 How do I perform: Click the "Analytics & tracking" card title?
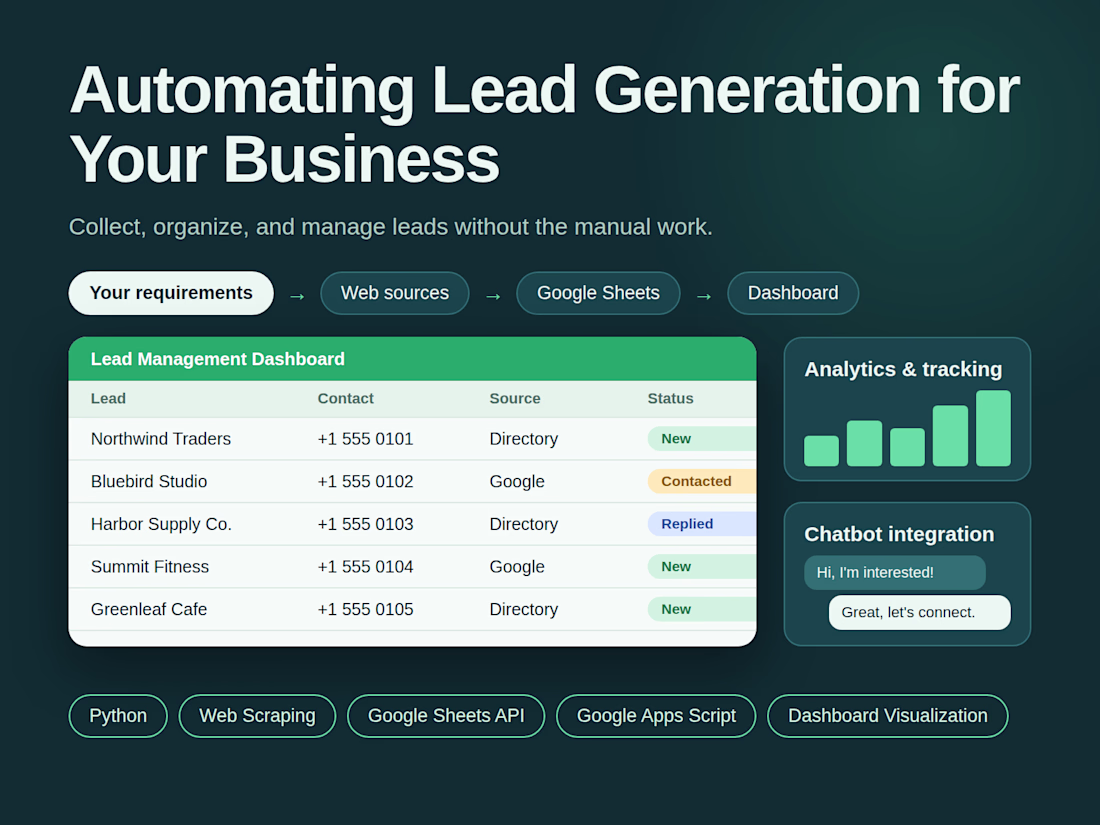coord(903,370)
